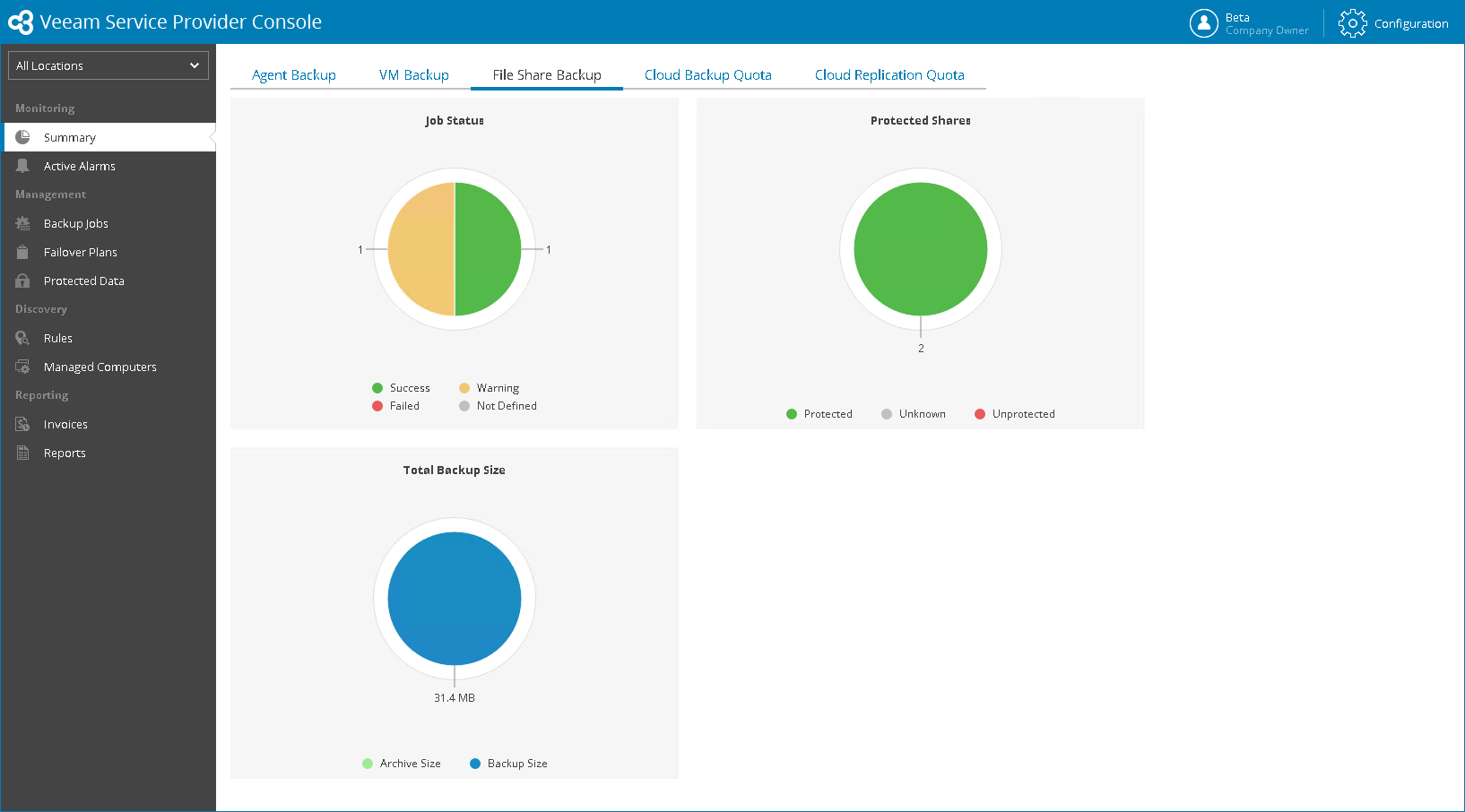Expand the All Locations dropdown
This screenshot has height=812, width=1465.
click(x=108, y=65)
